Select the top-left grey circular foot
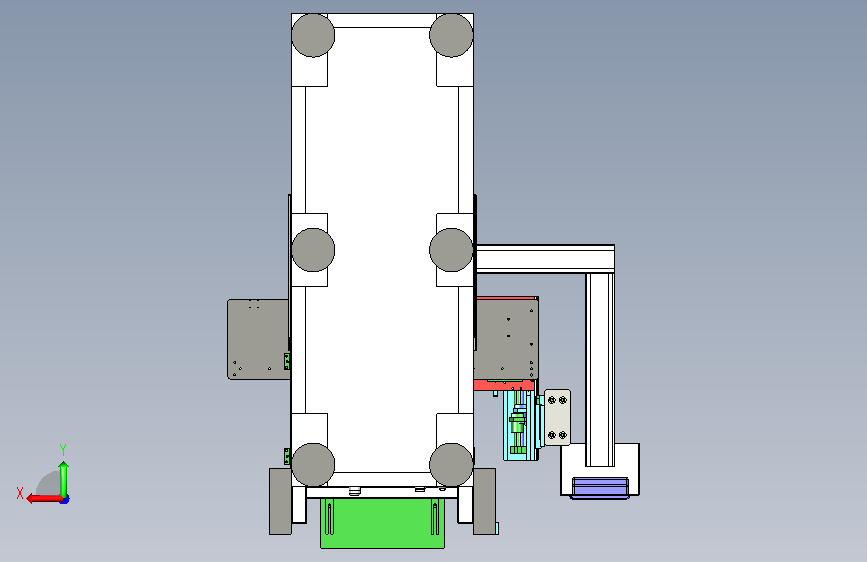This screenshot has height=562, width=867. coord(313,35)
